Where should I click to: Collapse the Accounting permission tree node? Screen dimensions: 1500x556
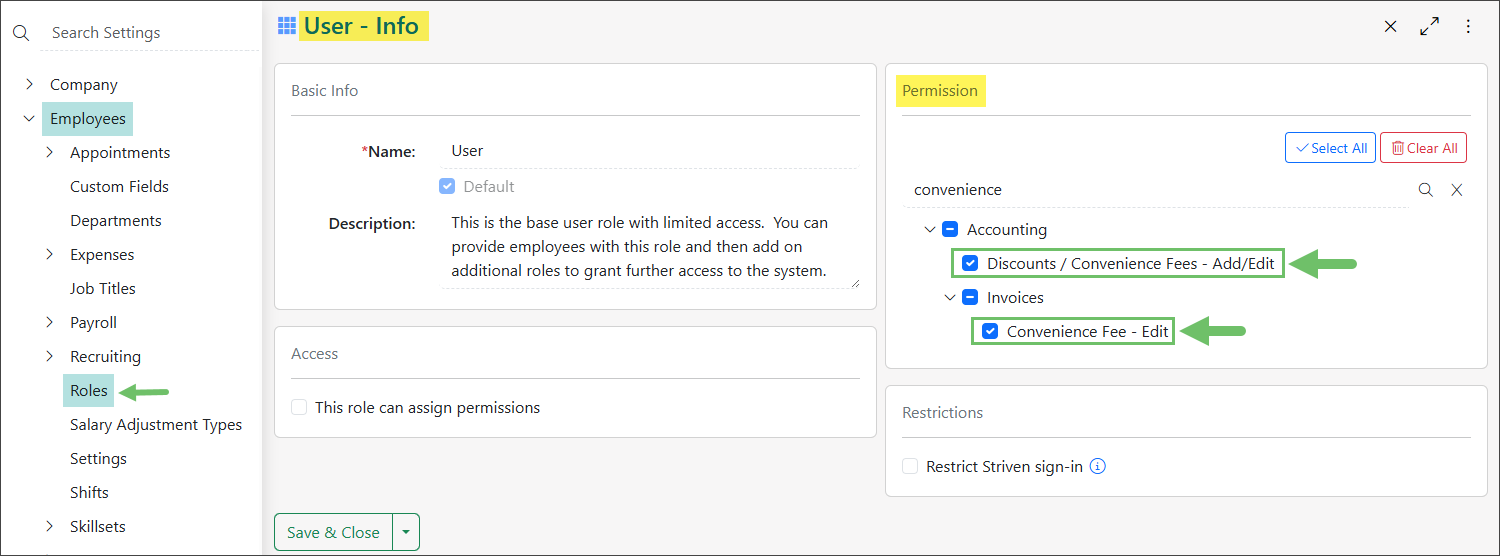[930, 229]
